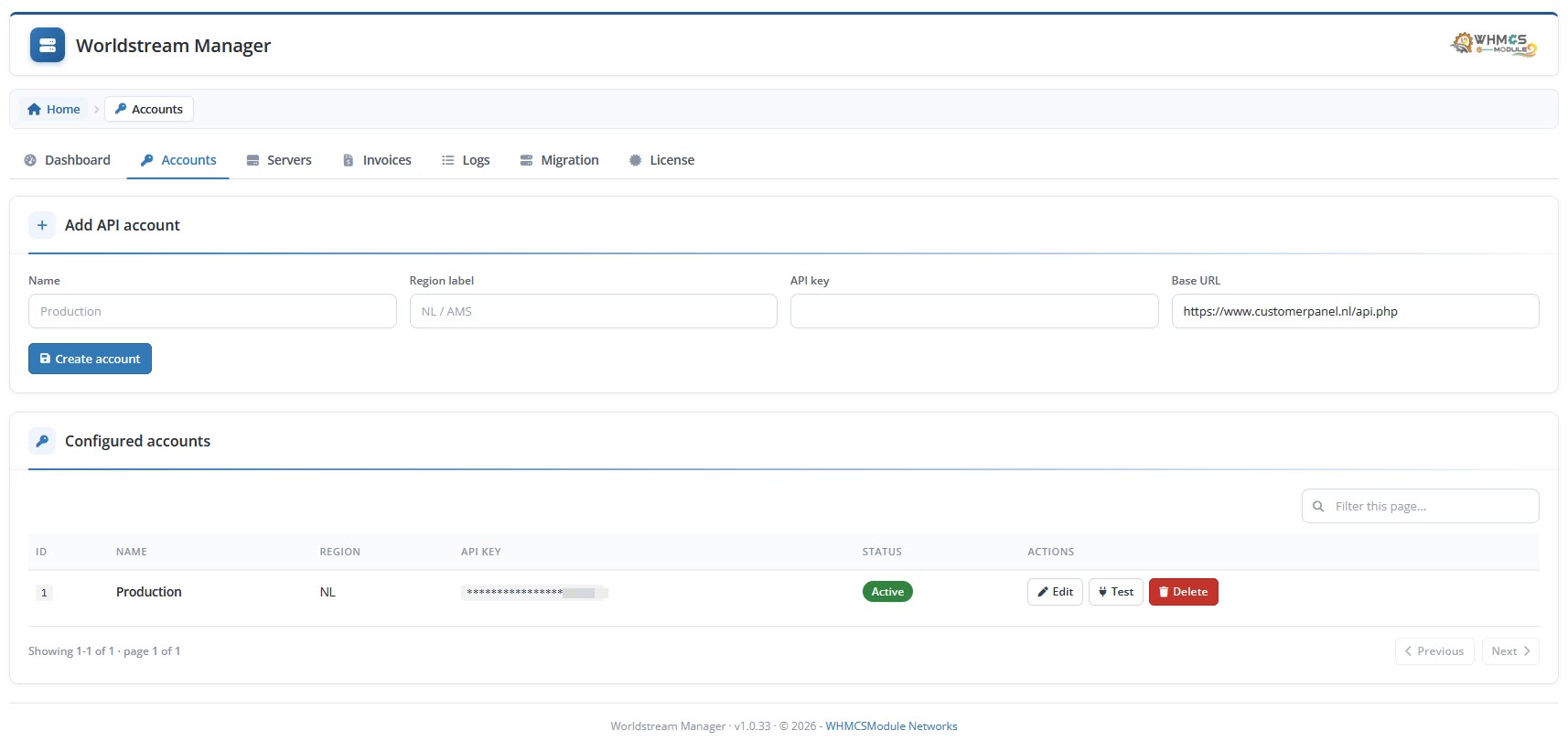This screenshot has height=741, width=1568.
Task: Click the WHMCS Modules logo
Action: coord(1494,44)
